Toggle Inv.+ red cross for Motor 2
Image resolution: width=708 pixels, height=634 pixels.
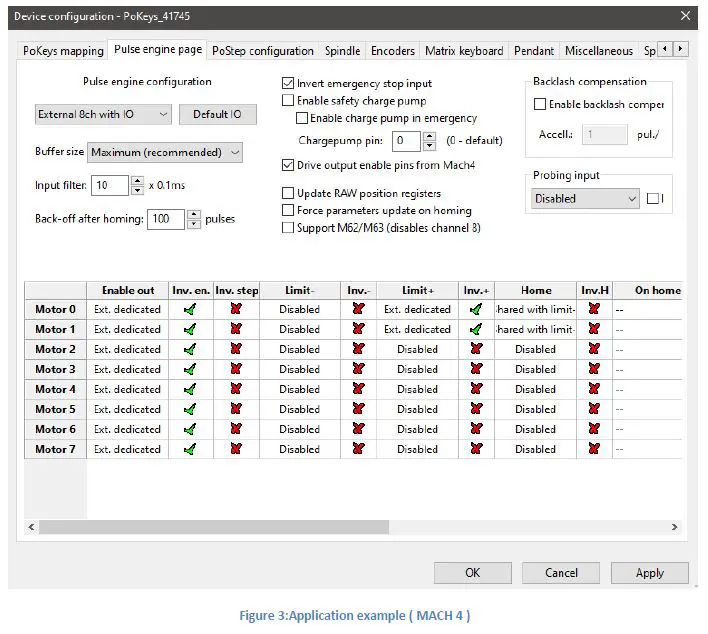(476, 349)
